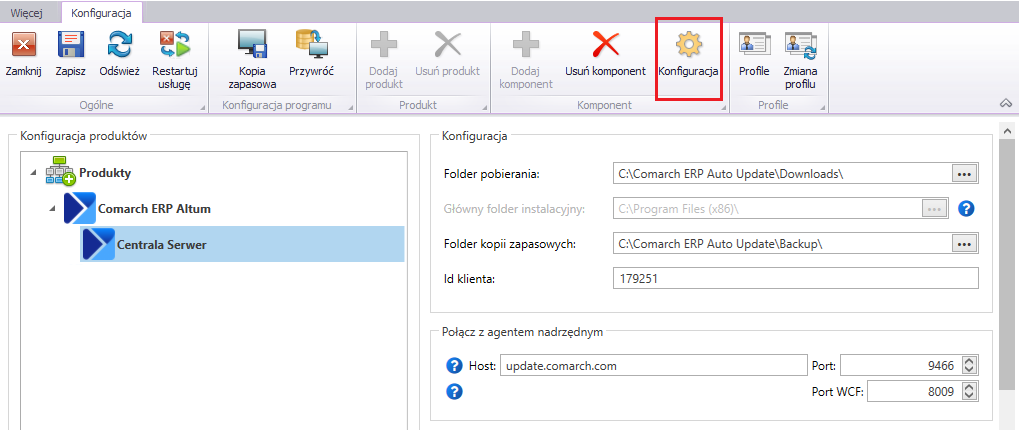Select Produkty root tree item
Screen dimensions: 1019x430
105,173
